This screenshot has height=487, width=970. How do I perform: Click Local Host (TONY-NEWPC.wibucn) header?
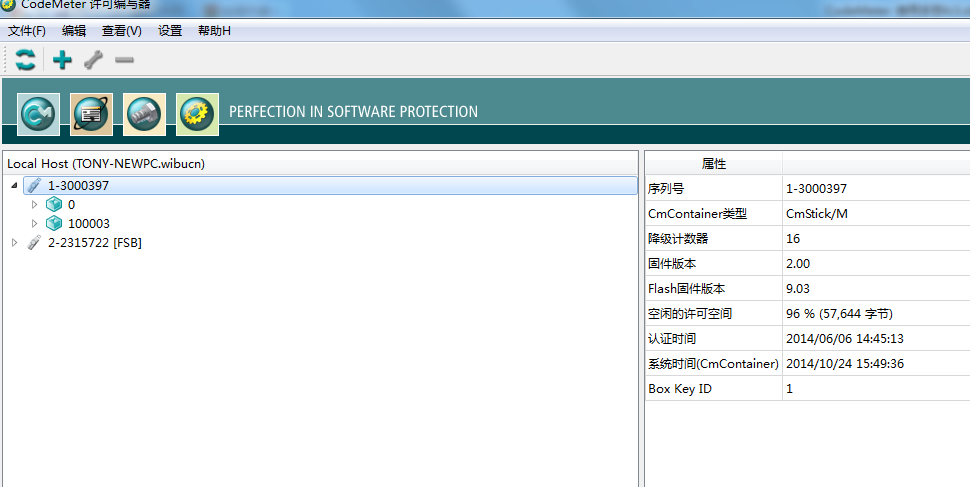click(x=106, y=164)
